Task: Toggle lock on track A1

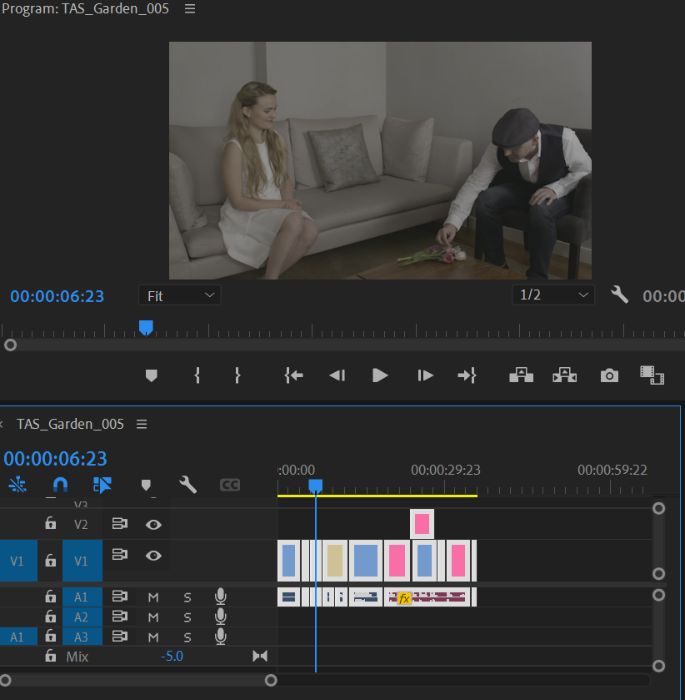Action: point(50,596)
